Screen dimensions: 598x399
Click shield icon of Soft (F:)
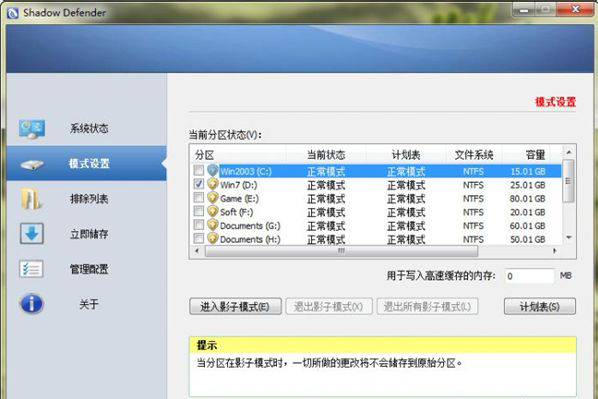tap(213, 211)
